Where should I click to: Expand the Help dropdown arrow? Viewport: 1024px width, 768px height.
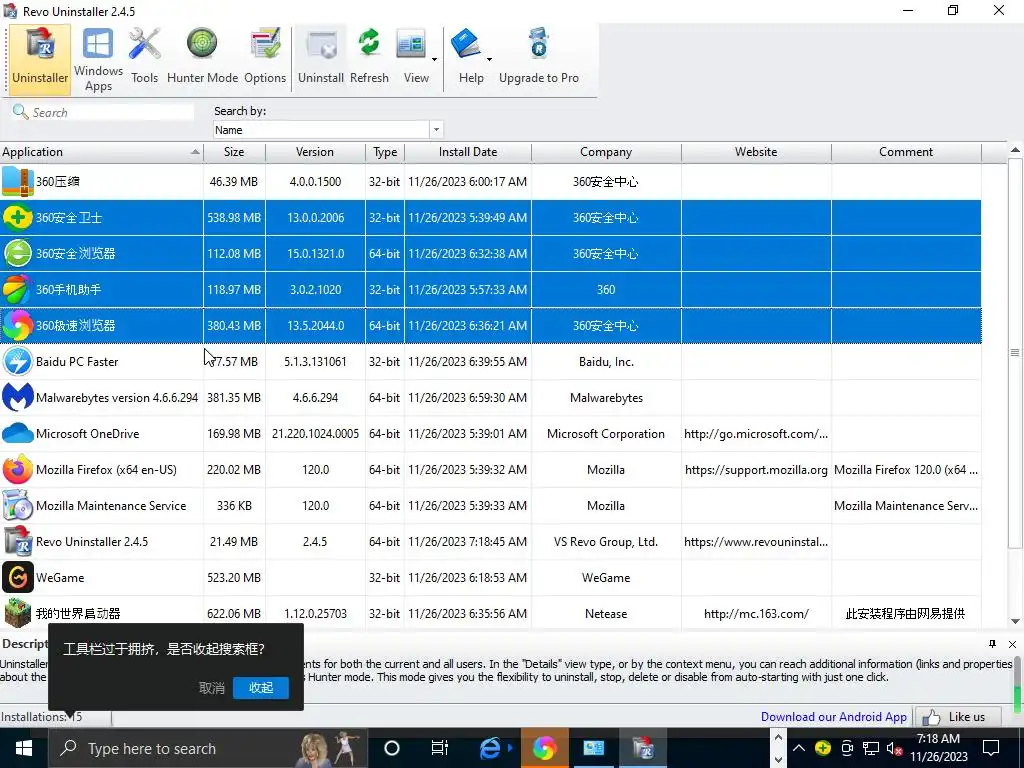[489, 59]
